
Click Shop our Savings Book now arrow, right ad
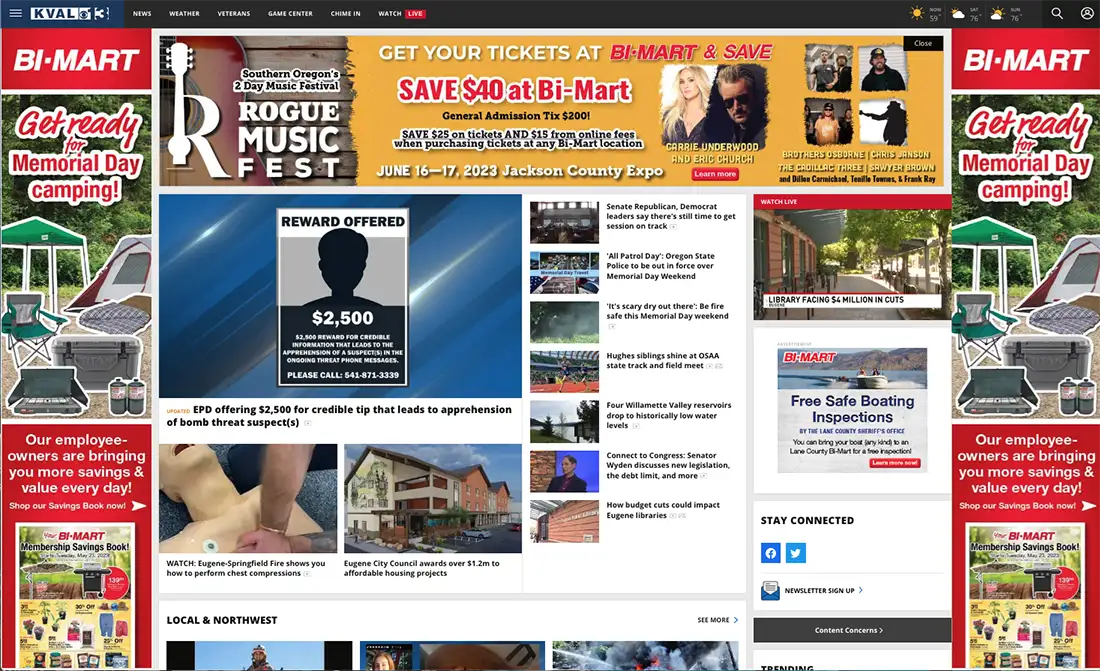click(x=1088, y=505)
